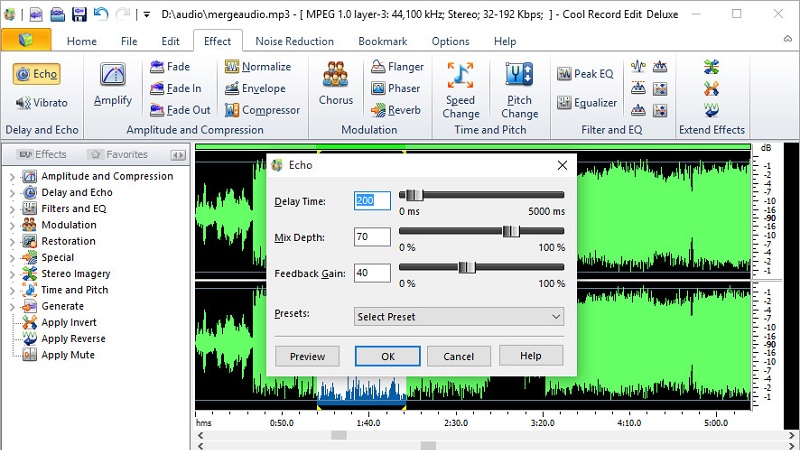This screenshot has height=450, width=800.
Task: Click the open file icon in title bar
Action: (57, 14)
